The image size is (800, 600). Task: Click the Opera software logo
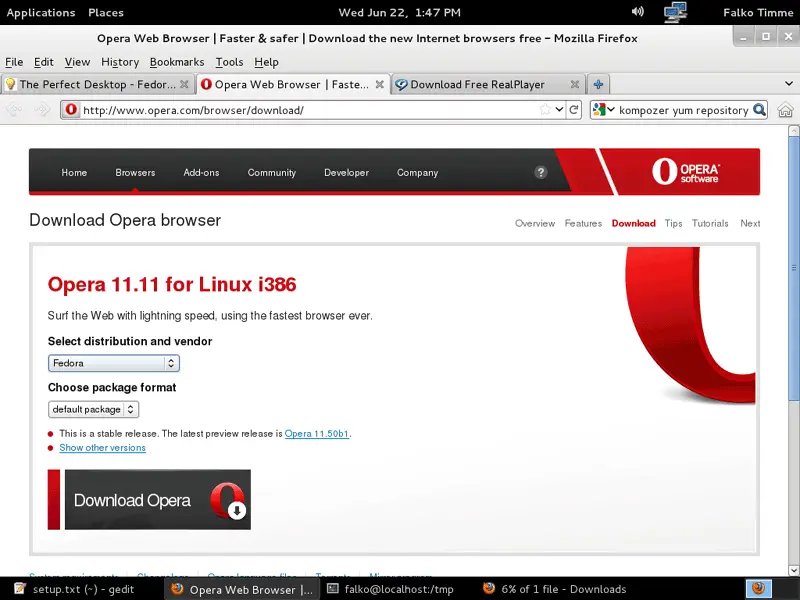(x=685, y=171)
